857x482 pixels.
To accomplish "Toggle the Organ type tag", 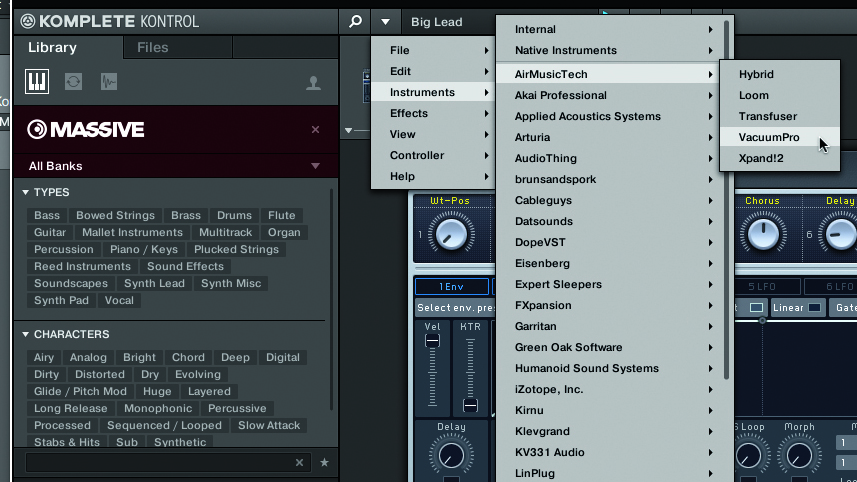I will coord(284,232).
